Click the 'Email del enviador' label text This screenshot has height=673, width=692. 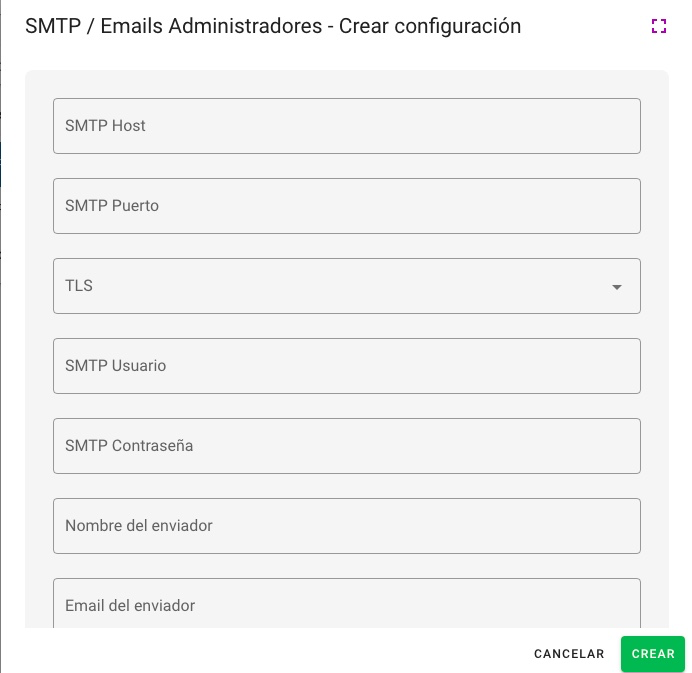[130, 606]
